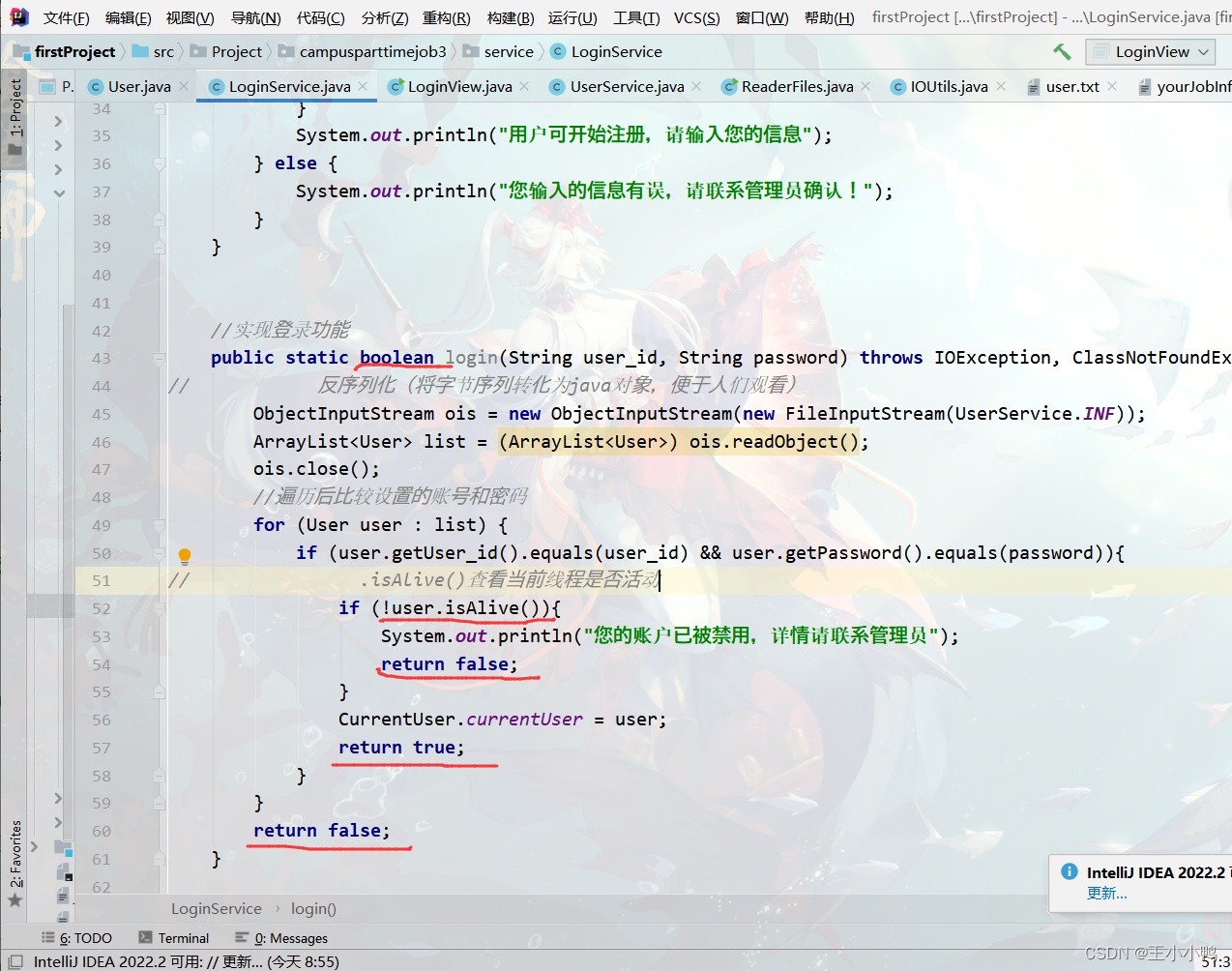Click the Project view selector icon
1232x971 pixels.
click(x=47, y=87)
